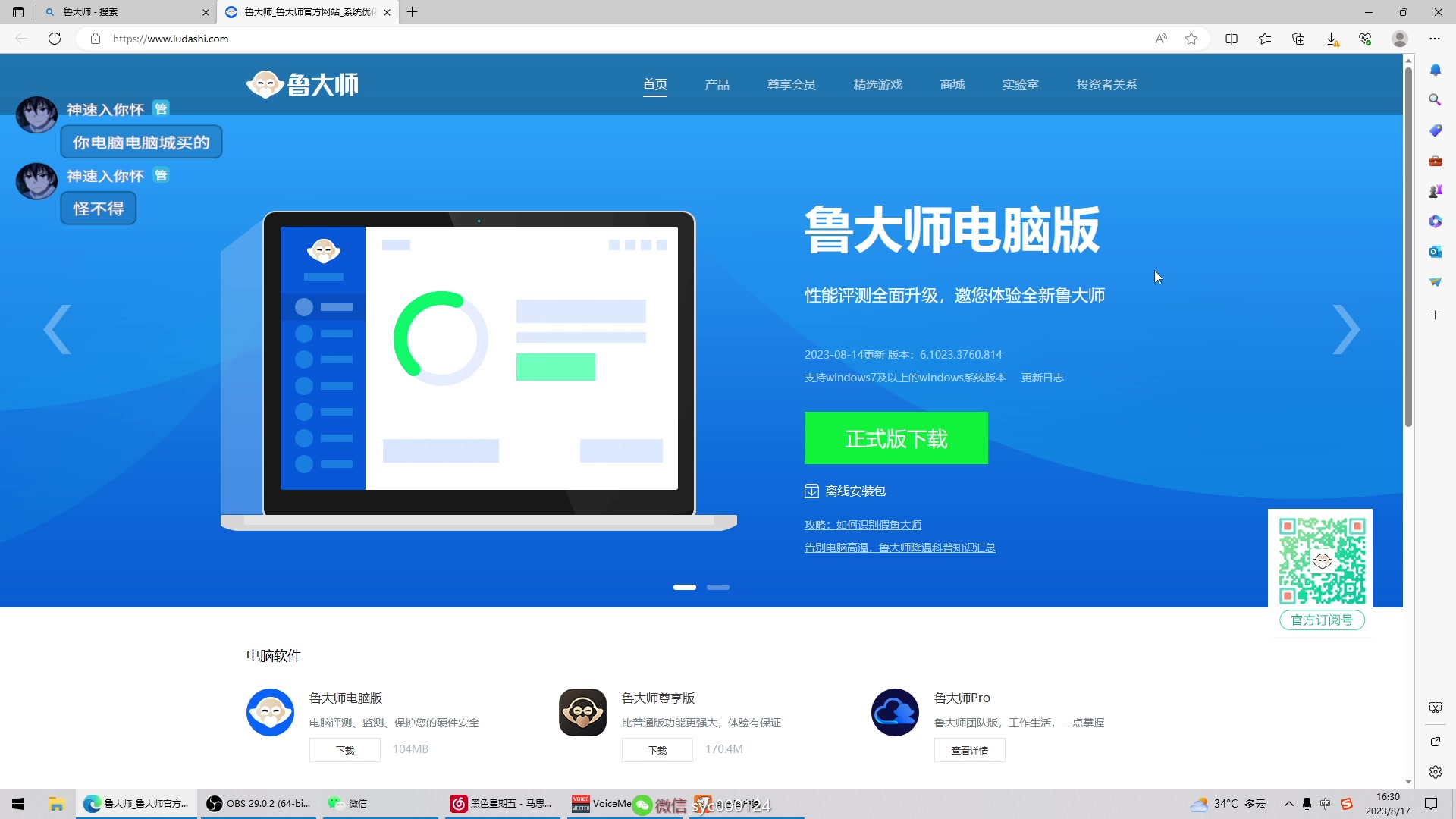Click the green 正式版下载 button
This screenshot has height=819, width=1456.
tap(896, 438)
